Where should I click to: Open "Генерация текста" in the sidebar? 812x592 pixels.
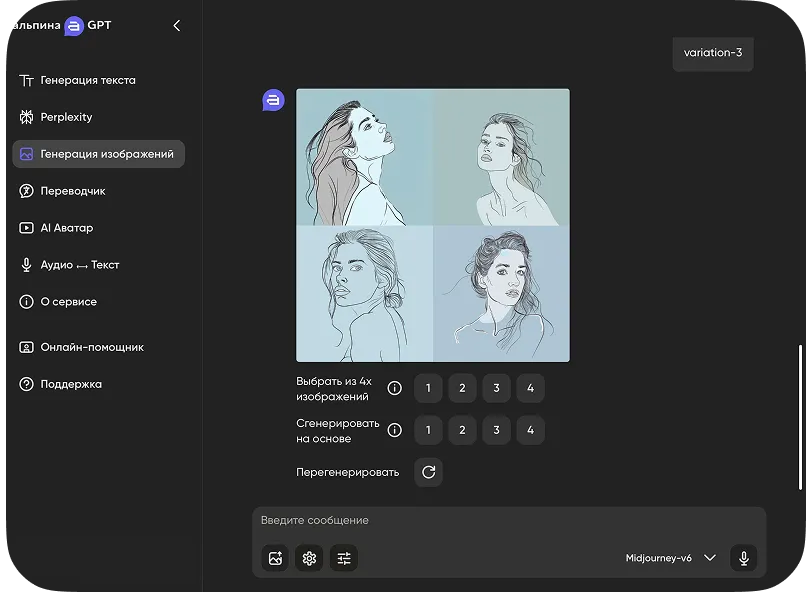tap(88, 80)
